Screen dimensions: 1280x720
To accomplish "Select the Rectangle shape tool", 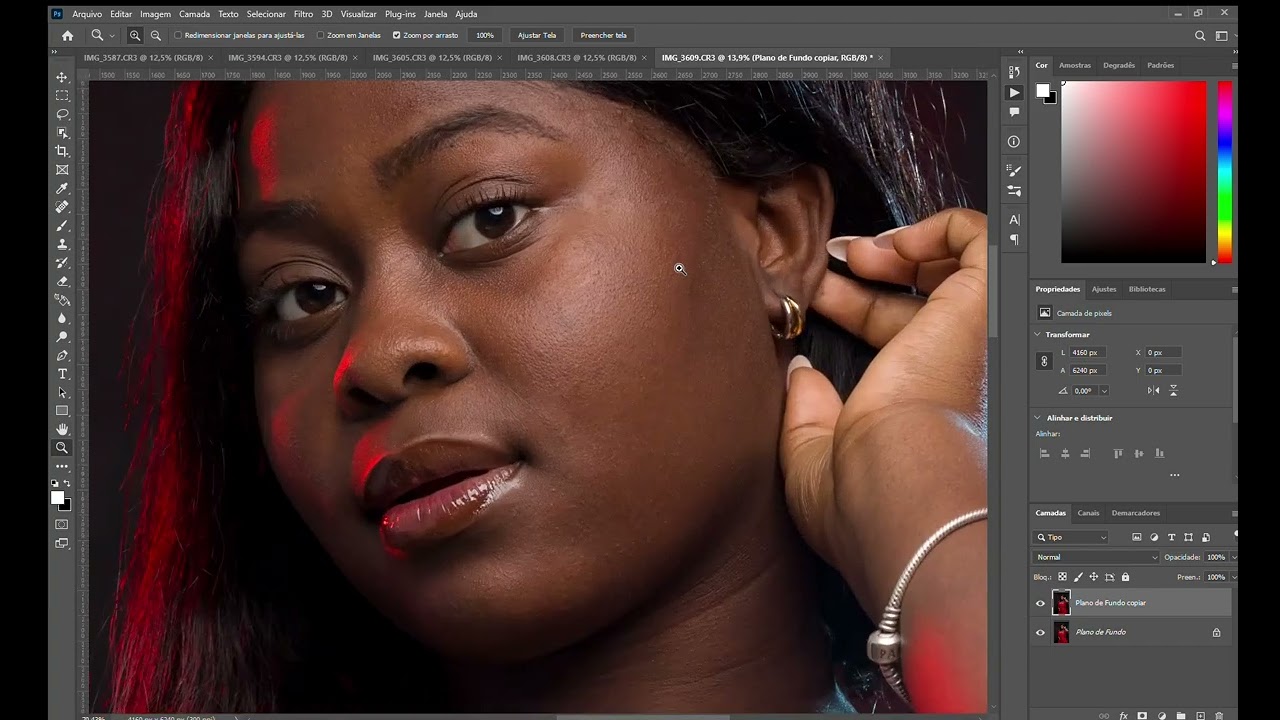I will [62, 411].
